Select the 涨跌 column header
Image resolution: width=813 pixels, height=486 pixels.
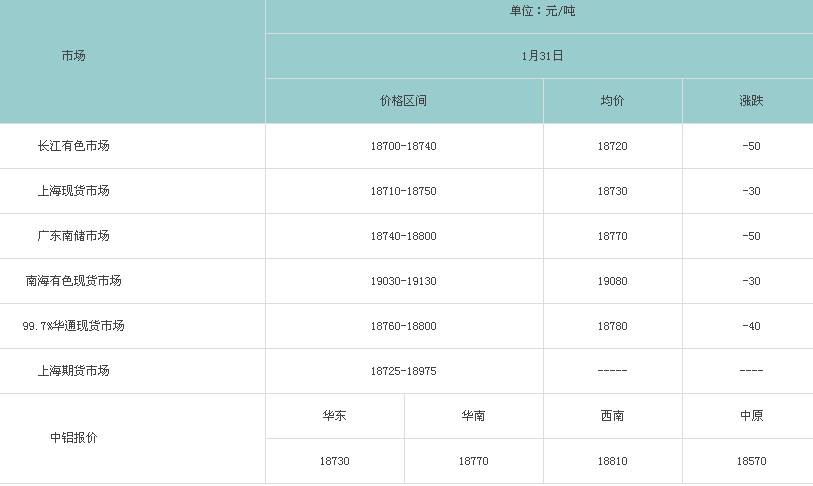click(x=751, y=101)
